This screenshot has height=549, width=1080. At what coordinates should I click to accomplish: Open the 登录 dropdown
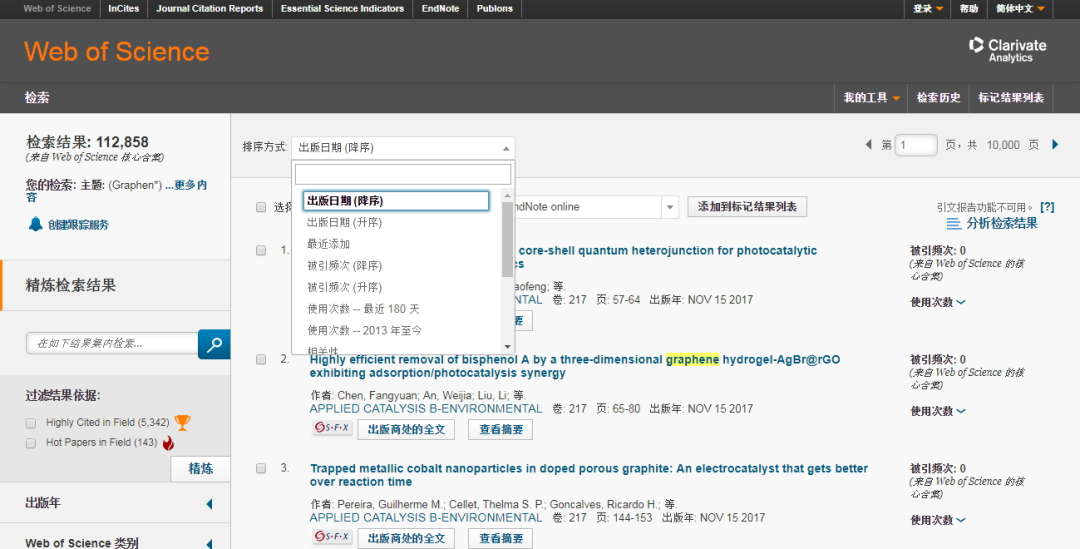[x=927, y=9]
